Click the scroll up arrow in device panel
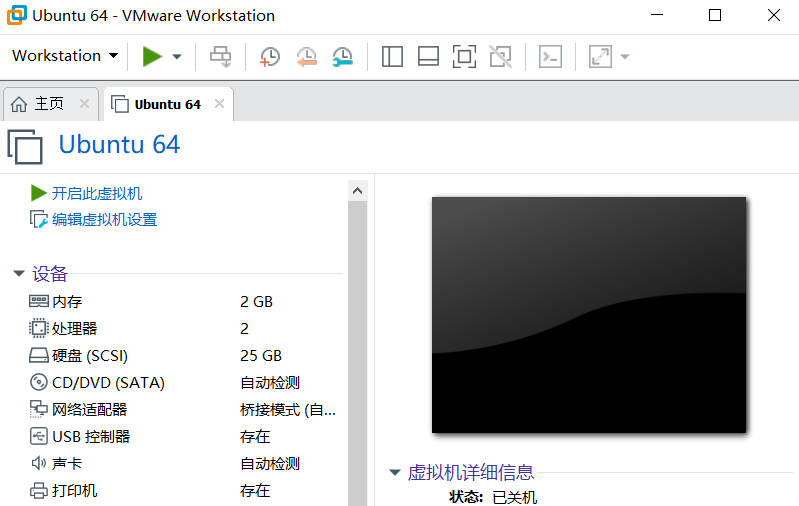 [358, 191]
